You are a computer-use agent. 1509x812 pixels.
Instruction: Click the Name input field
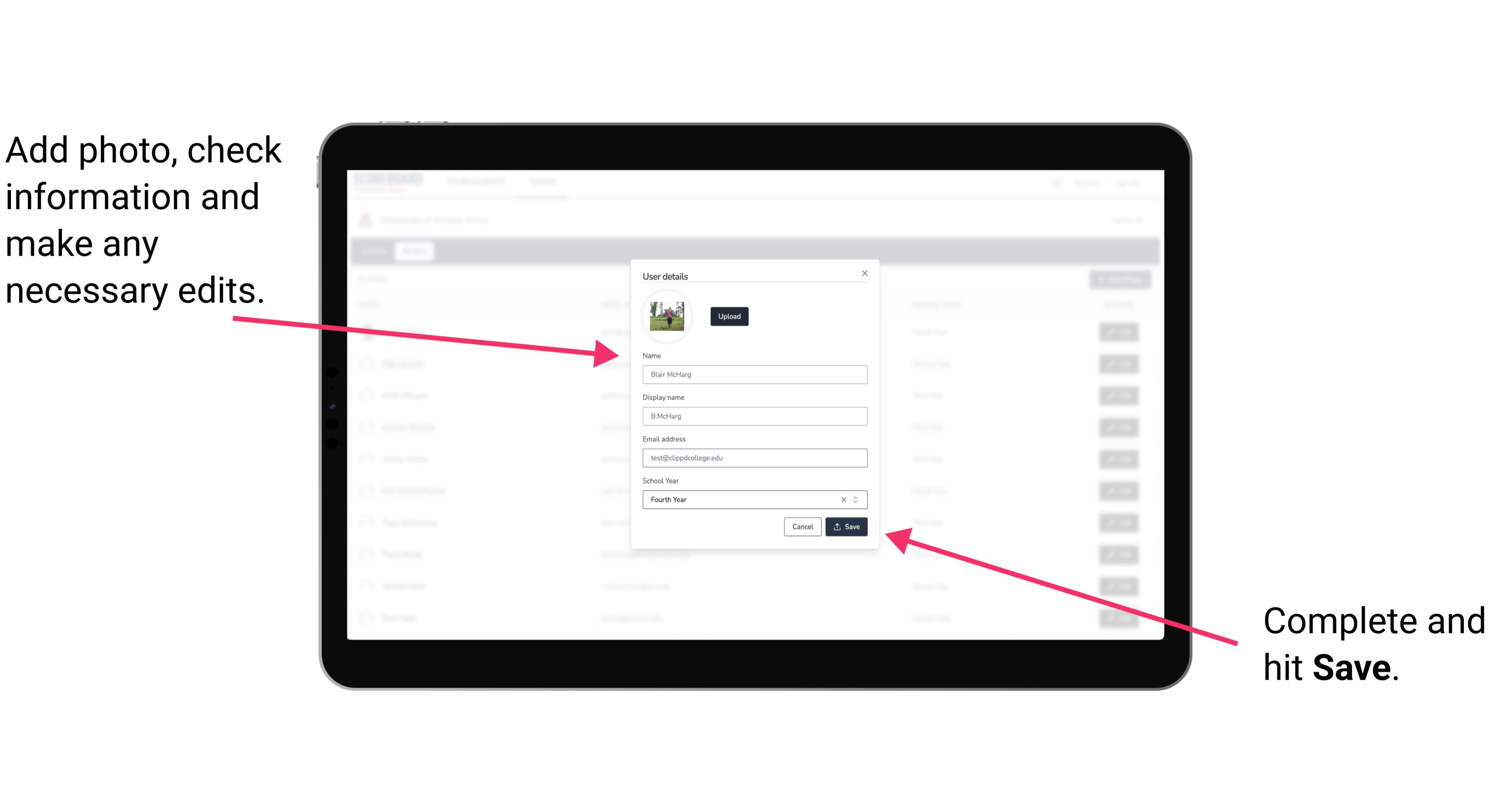click(755, 374)
